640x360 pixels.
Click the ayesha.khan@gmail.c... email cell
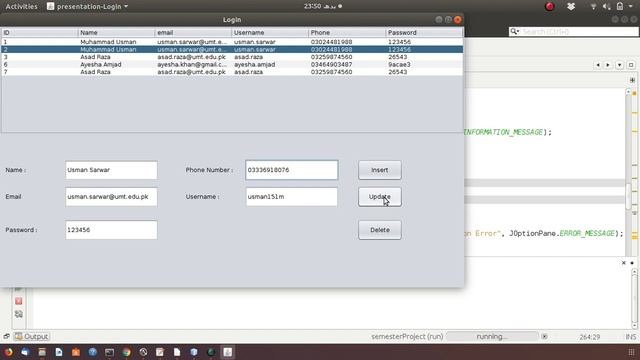coord(193,64)
